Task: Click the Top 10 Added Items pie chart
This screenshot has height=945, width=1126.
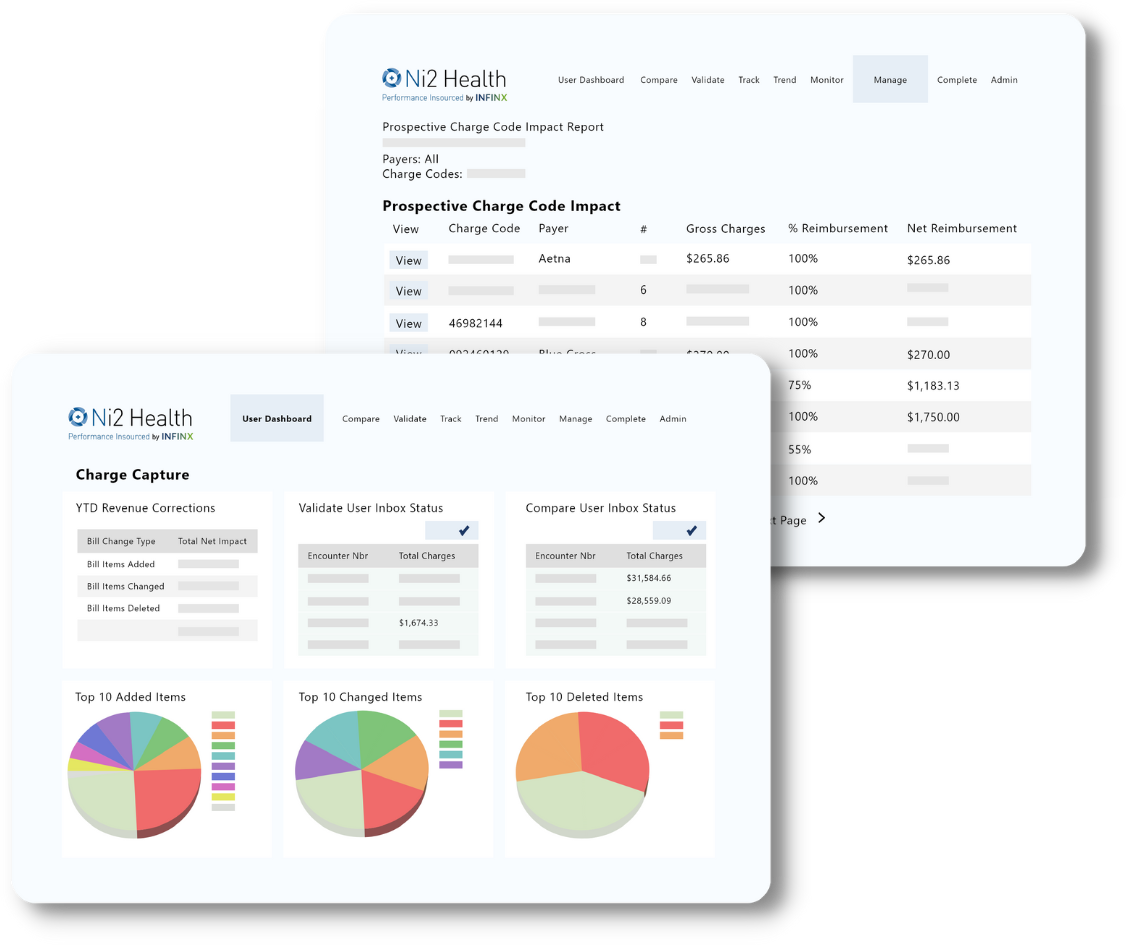Action: click(x=134, y=774)
